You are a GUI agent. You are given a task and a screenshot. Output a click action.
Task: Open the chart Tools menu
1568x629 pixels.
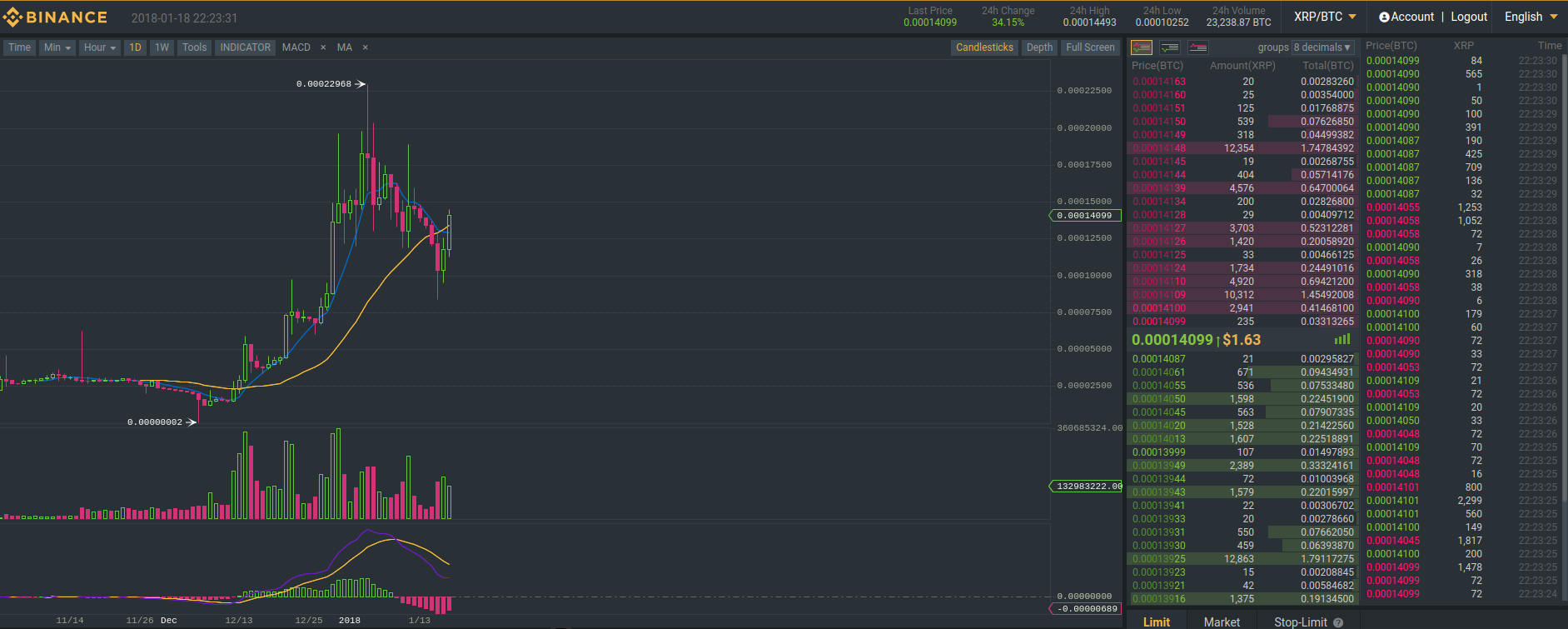pyautogui.click(x=194, y=47)
